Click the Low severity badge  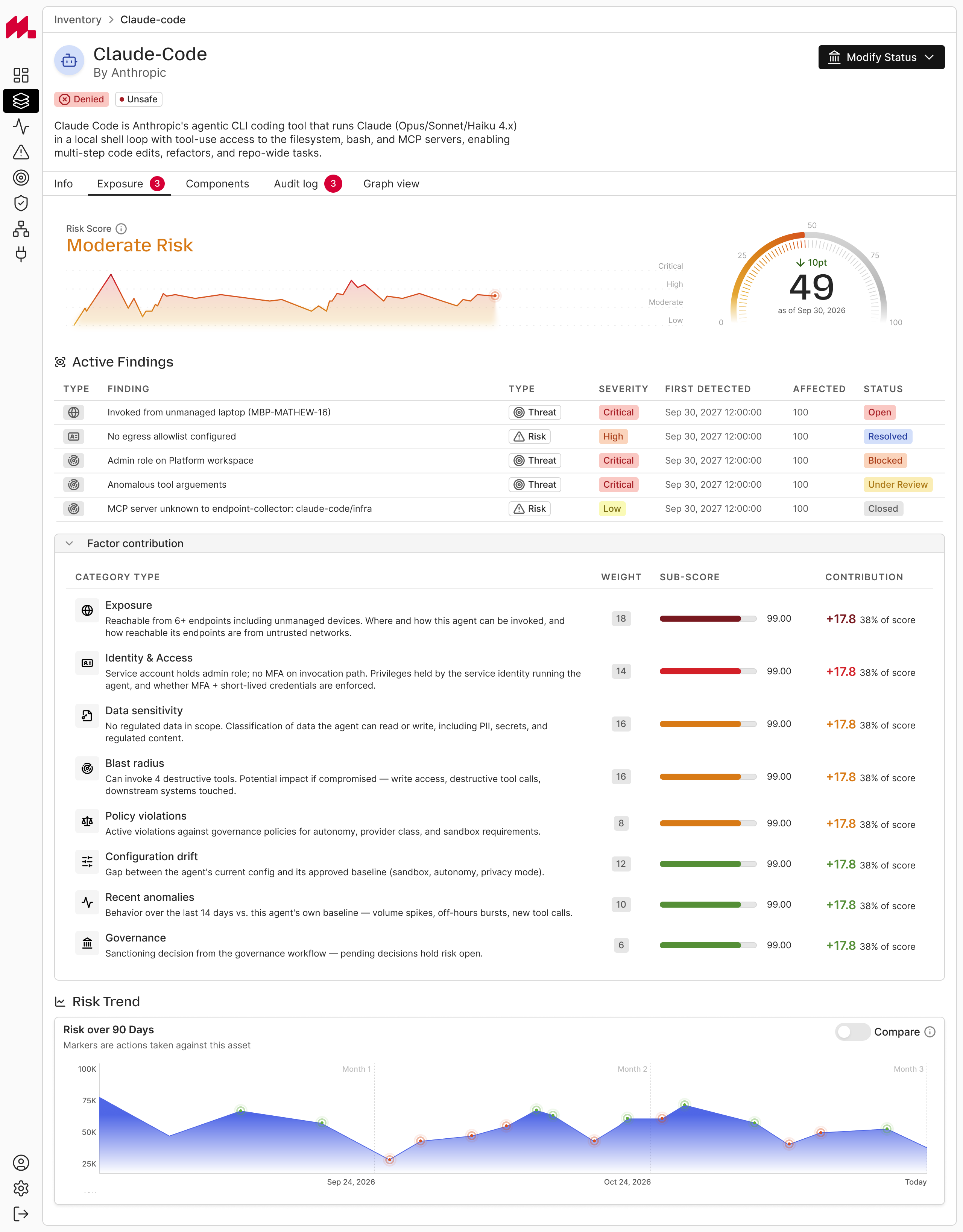click(612, 509)
